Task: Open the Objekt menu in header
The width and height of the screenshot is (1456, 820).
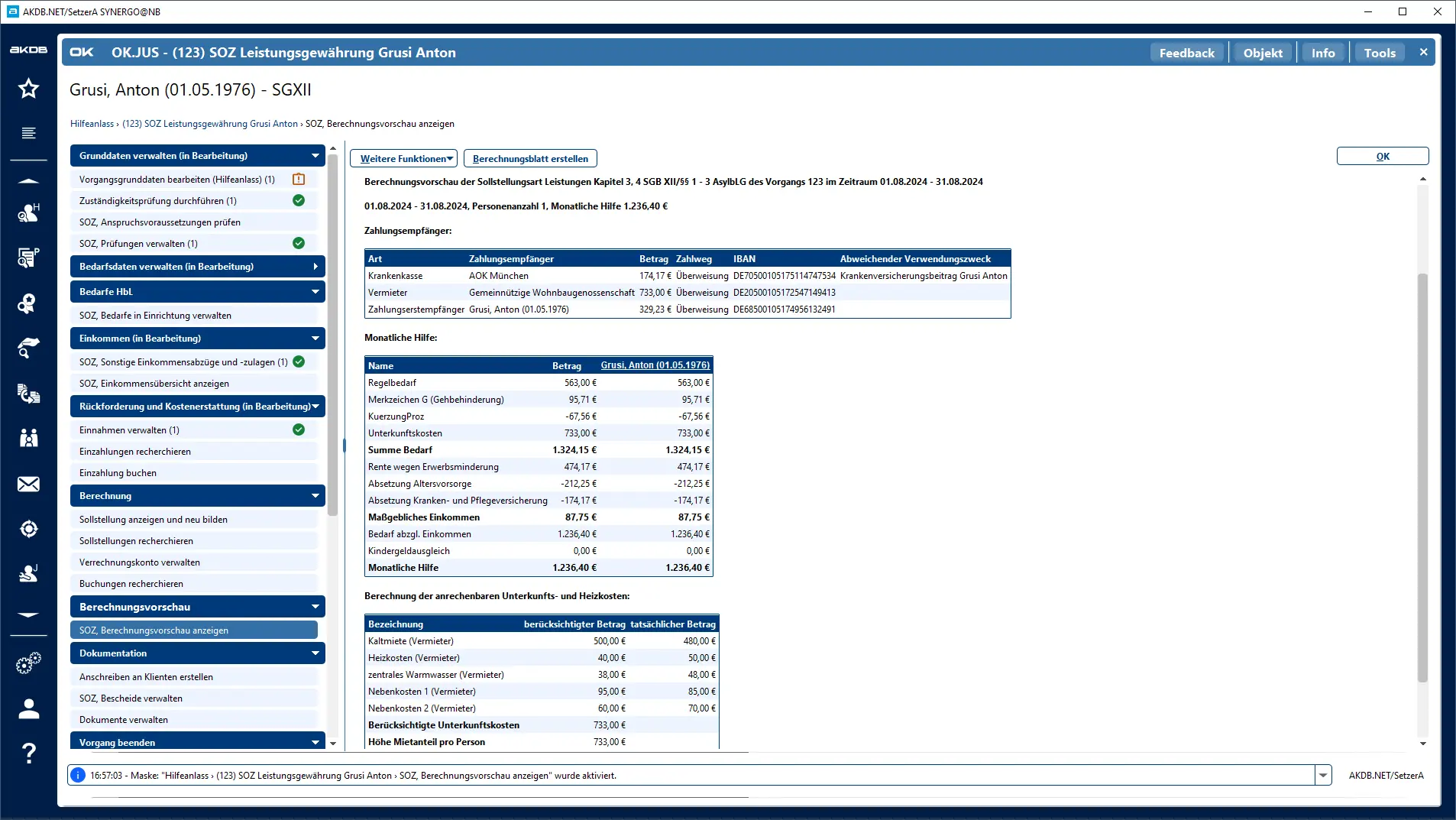Action: click(x=1262, y=53)
